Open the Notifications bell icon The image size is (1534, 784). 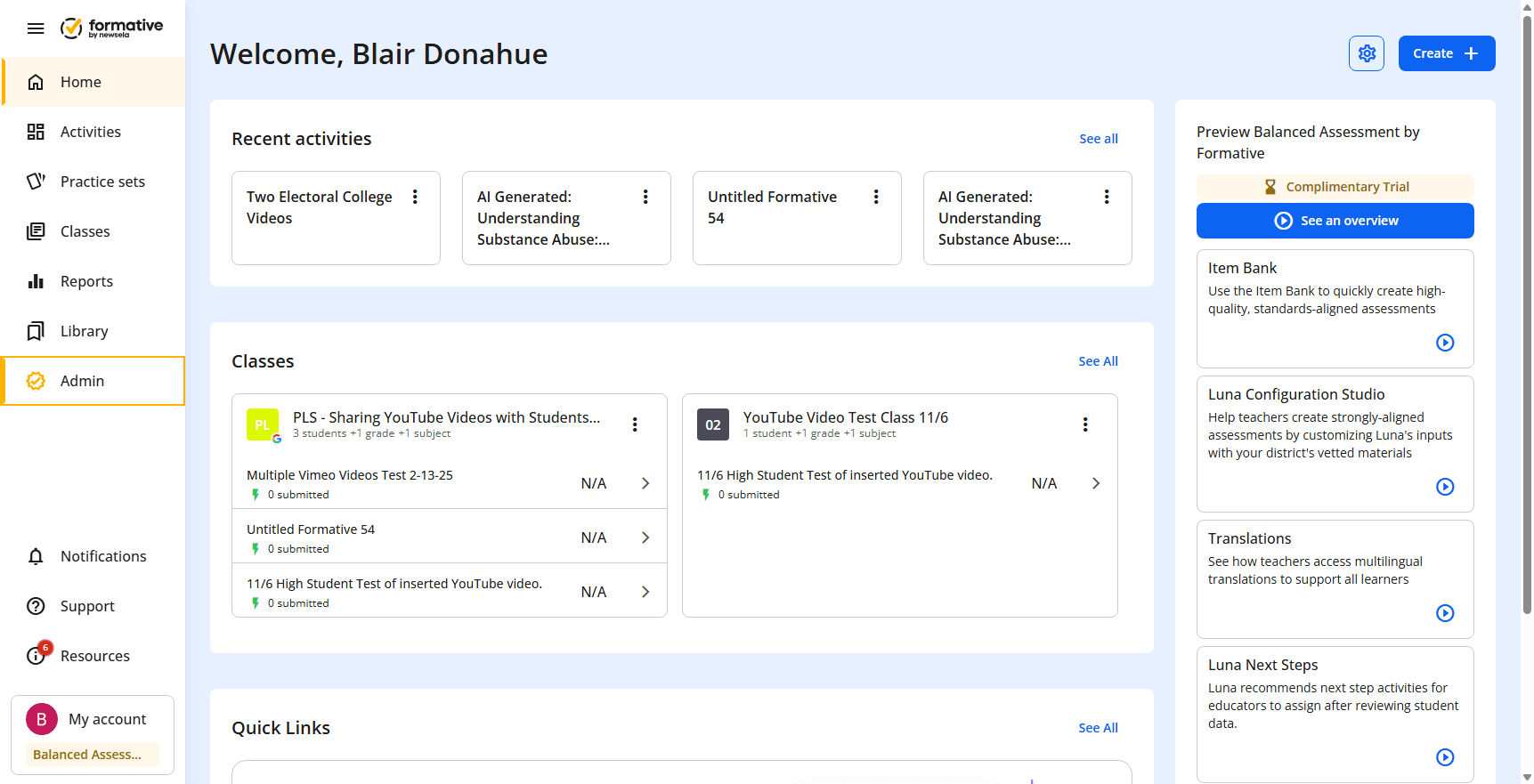click(x=36, y=556)
